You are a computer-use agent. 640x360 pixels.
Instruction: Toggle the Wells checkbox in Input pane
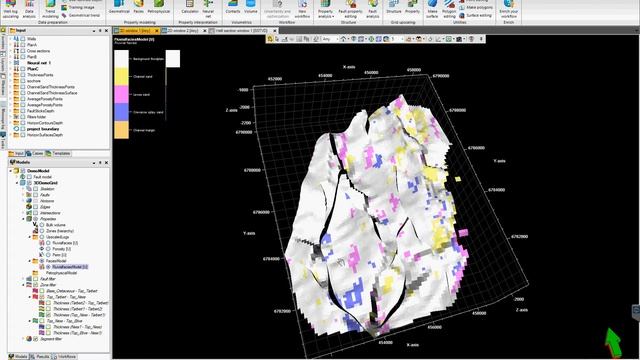(23, 39)
